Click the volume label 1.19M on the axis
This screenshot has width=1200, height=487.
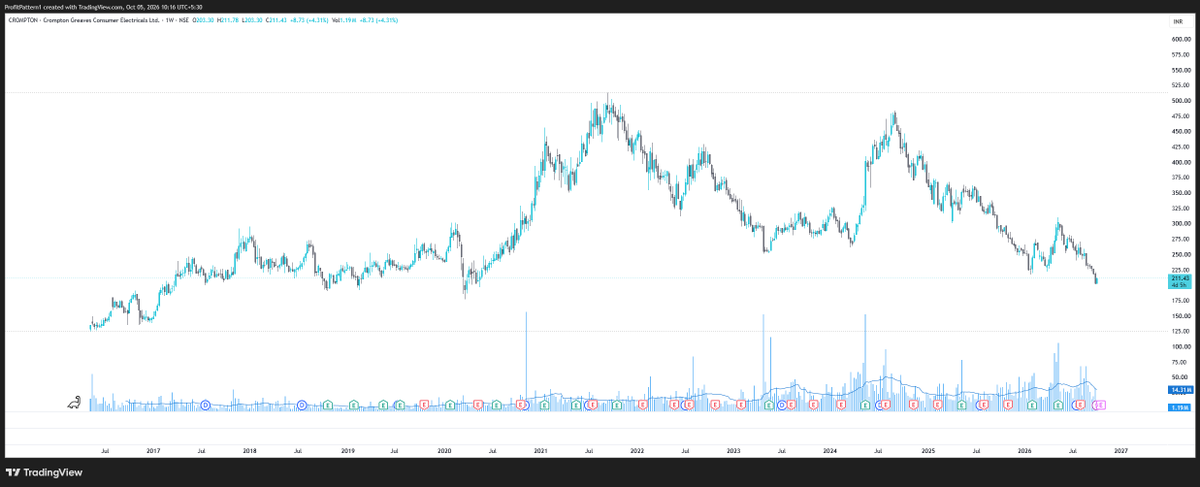point(1178,407)
